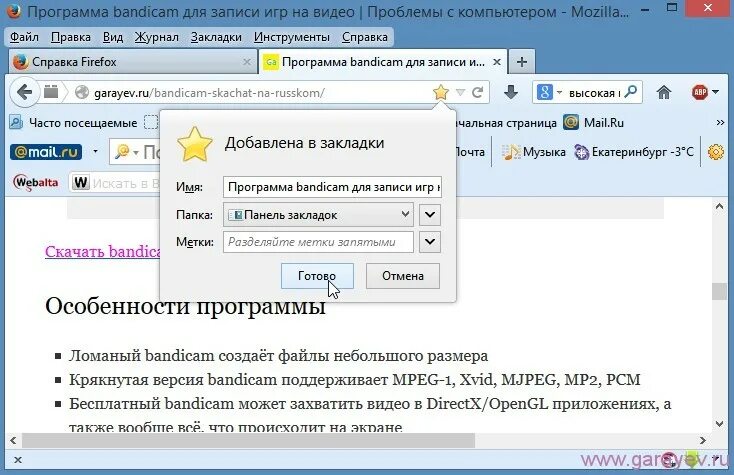Click the Webalta logo

coord(36,182)
